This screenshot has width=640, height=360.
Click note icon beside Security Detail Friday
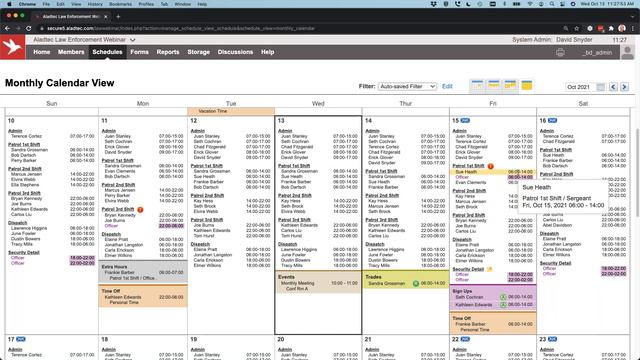(x=490, y=269)
